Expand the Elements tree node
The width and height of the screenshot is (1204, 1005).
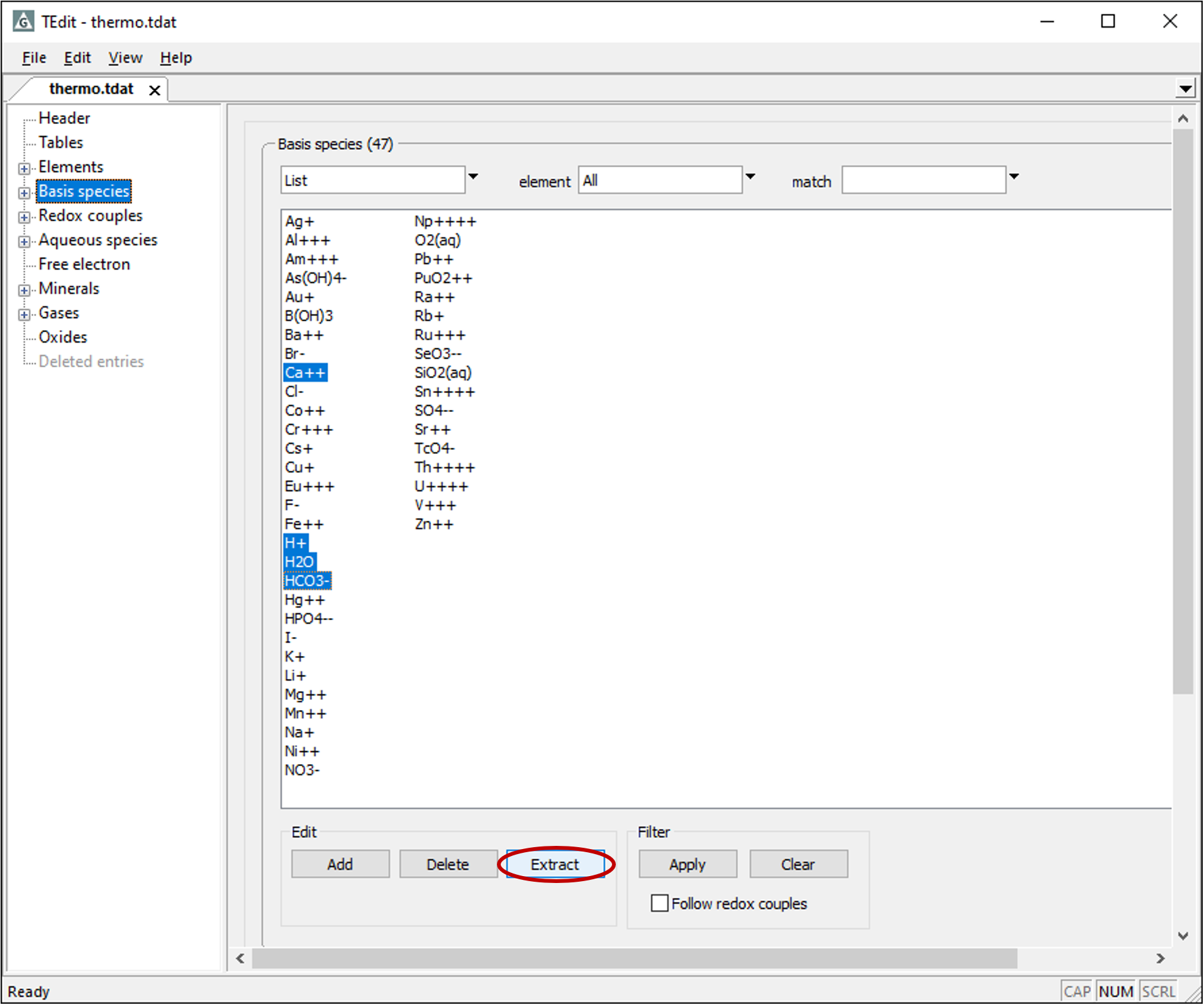point(24,168)
